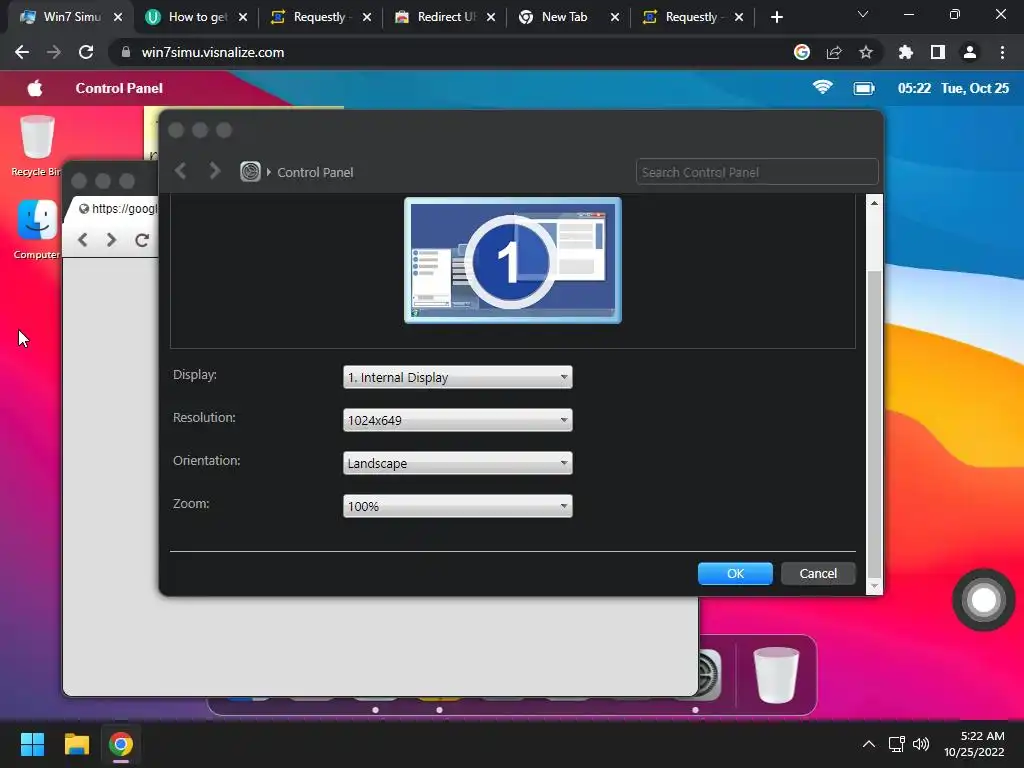
Task: Open the Display dropdown showing Internal Display
Action: tap(457, 377)
